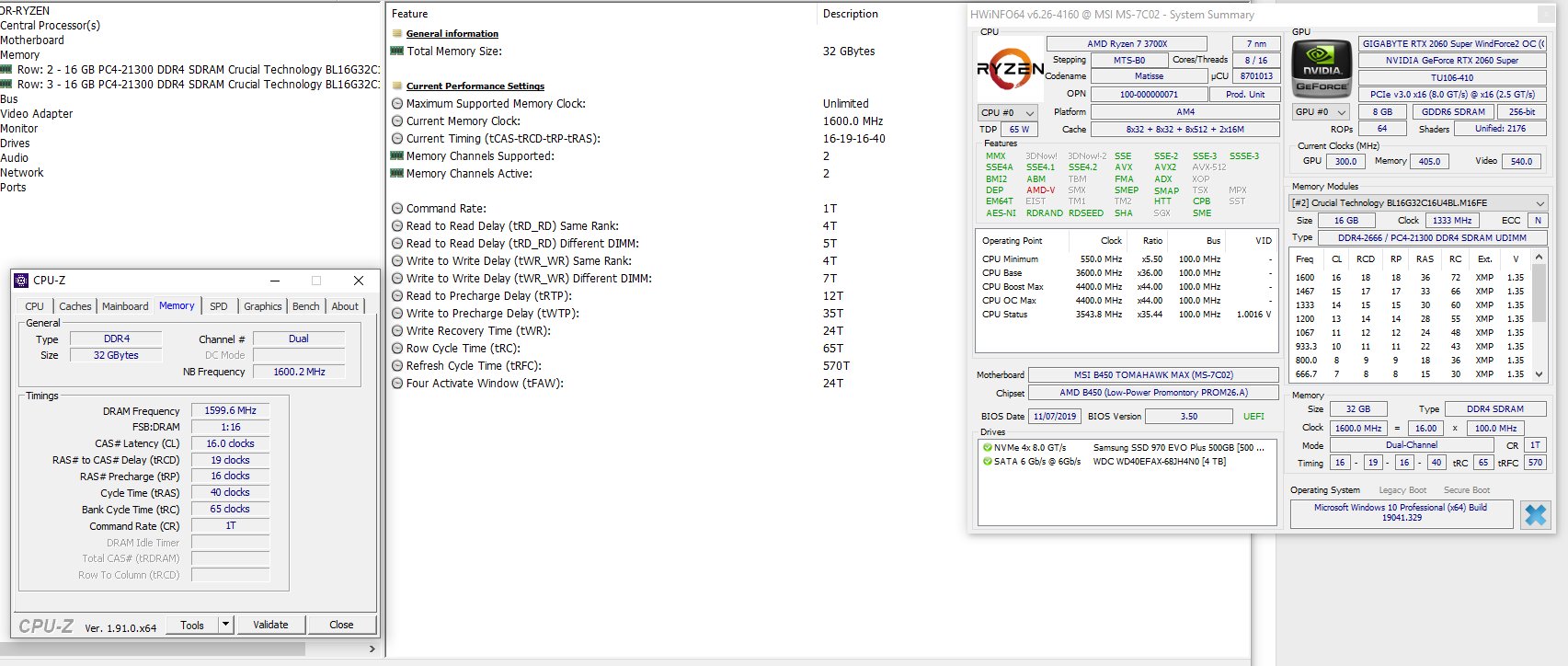Click the clock icon beside Row Cycle Time (tRC)
Viewport: 1568px width, 666px height.
(x=397, y=349)
